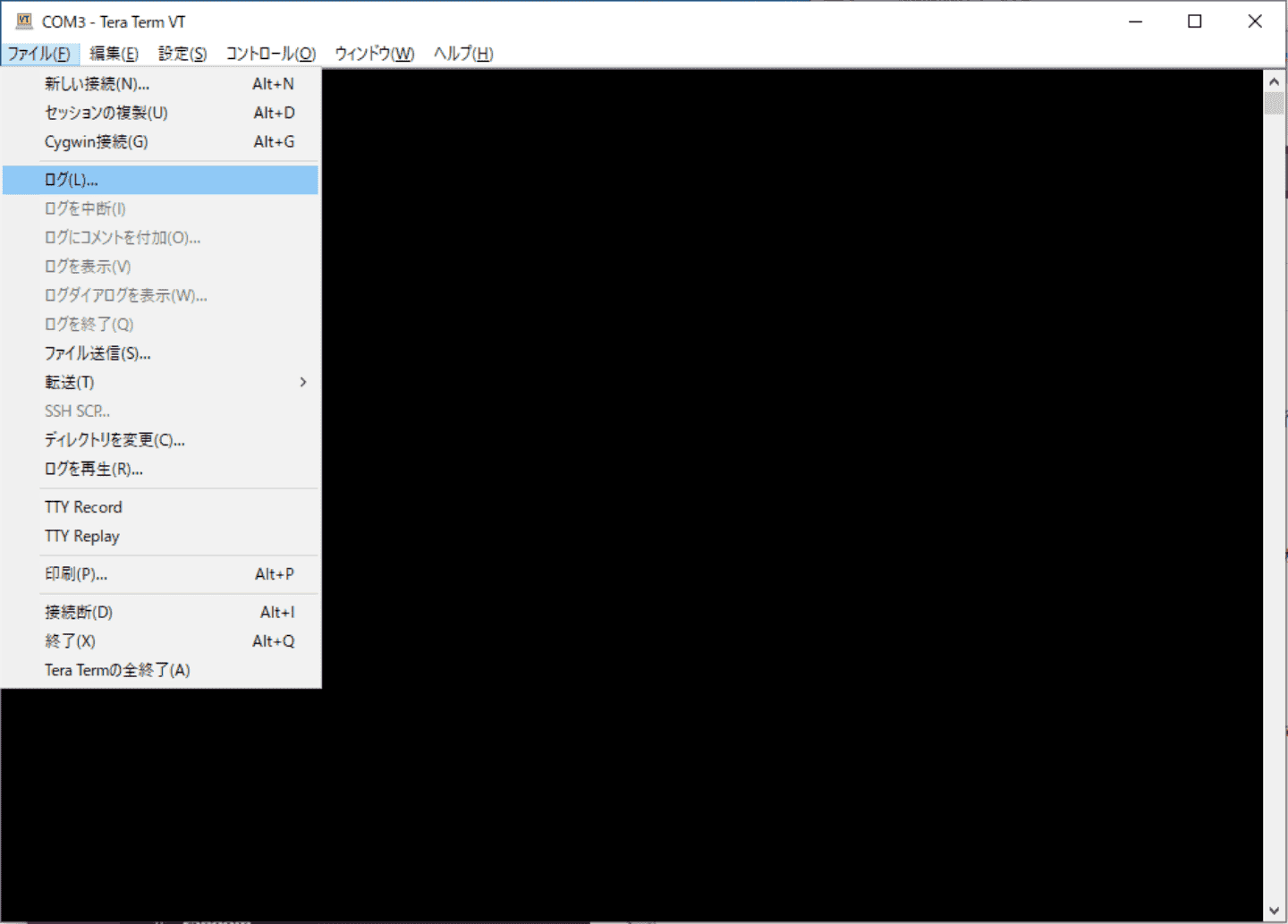
Task: Choose ファイル送信(S)... from File menu
Action: [x=97, y=353]
